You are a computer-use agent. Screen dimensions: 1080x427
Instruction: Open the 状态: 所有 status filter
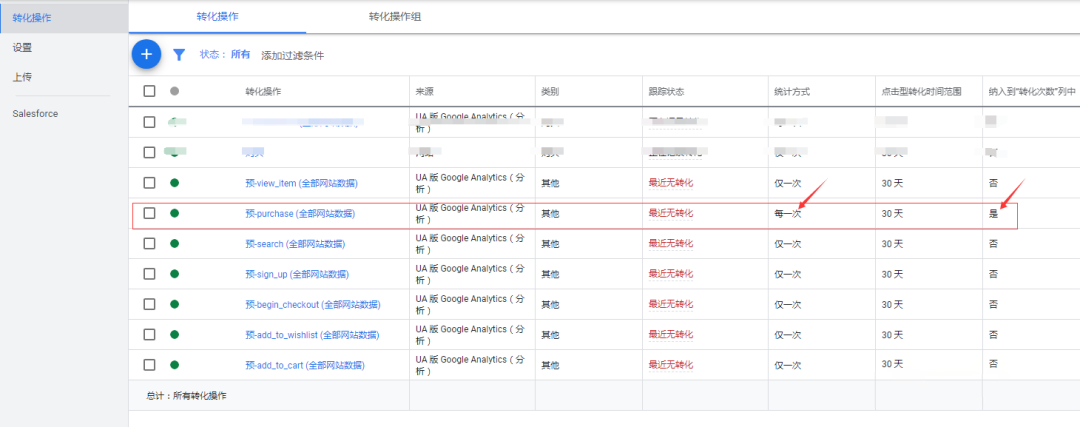point(225,55)
